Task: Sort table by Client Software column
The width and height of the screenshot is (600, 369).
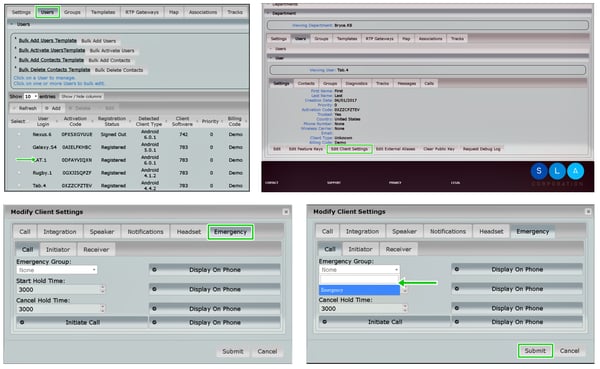Action: 183,121
